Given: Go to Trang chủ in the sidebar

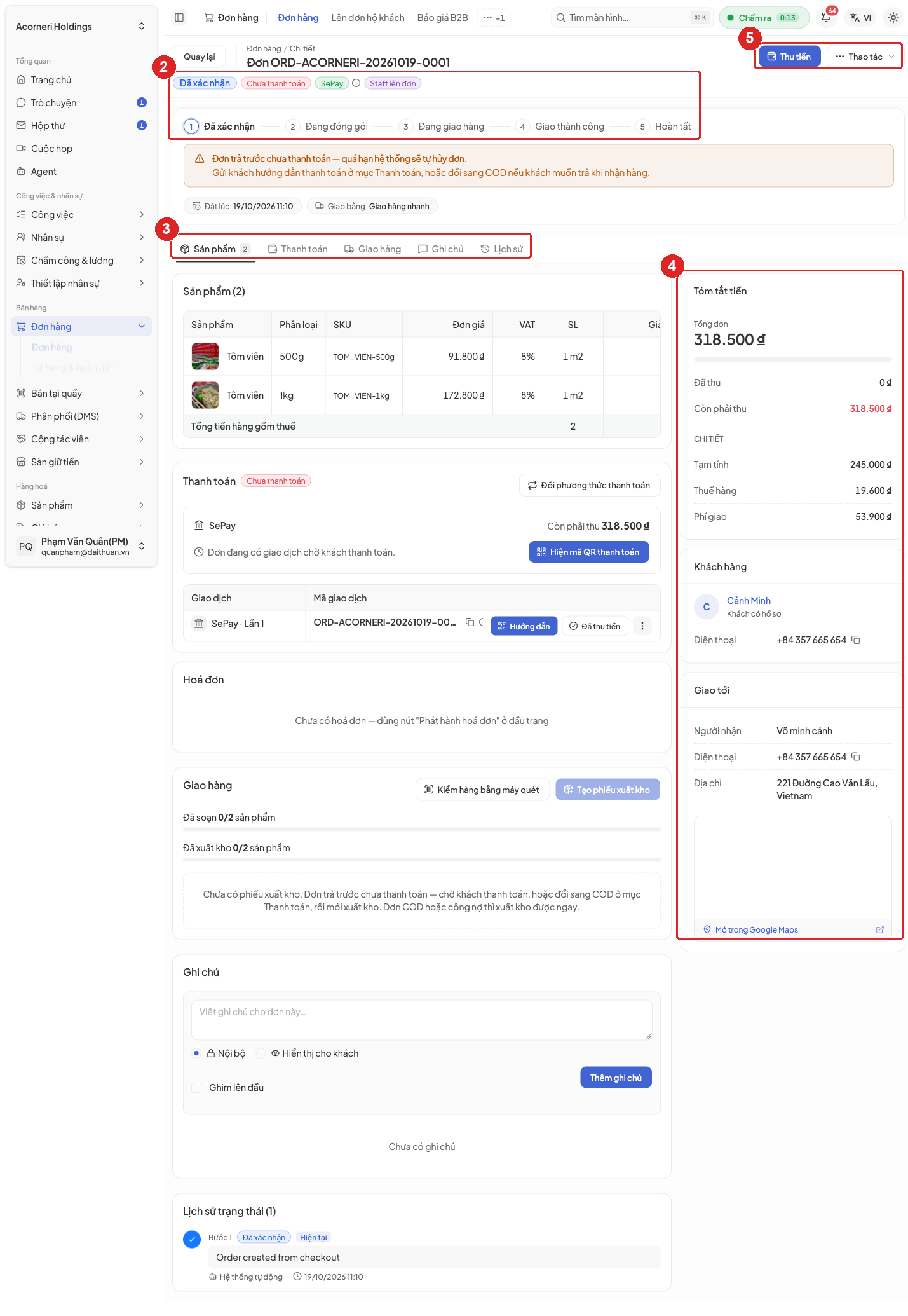Looking at the screenshot, I should pos(81,80).
